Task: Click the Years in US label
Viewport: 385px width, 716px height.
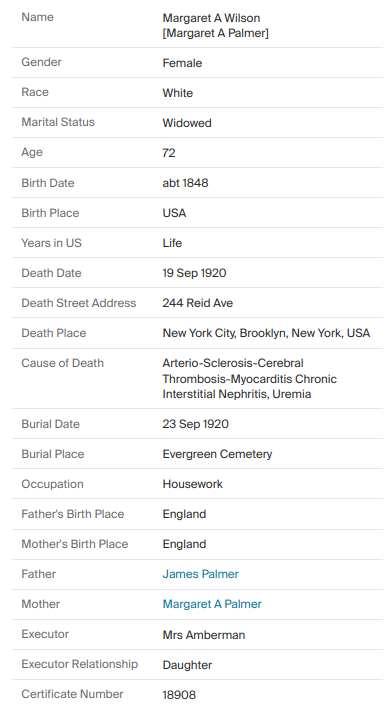Action: pos(51,243)
